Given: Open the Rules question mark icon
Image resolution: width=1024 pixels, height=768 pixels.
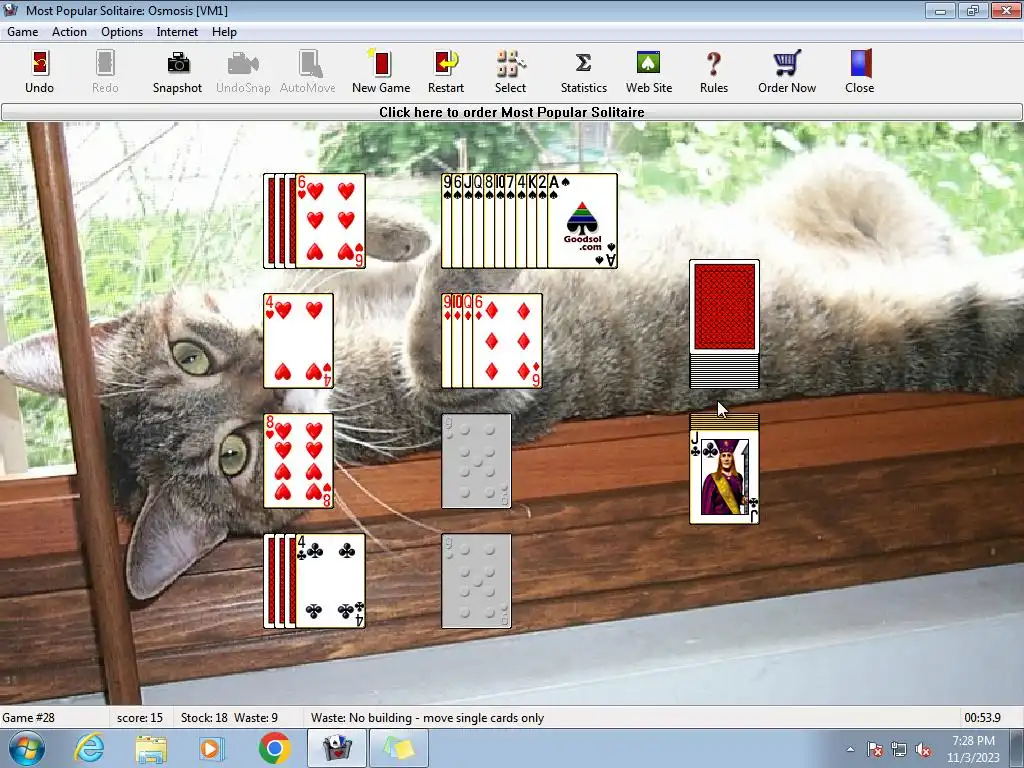Looking at the screenshot, I should (714, 72).
